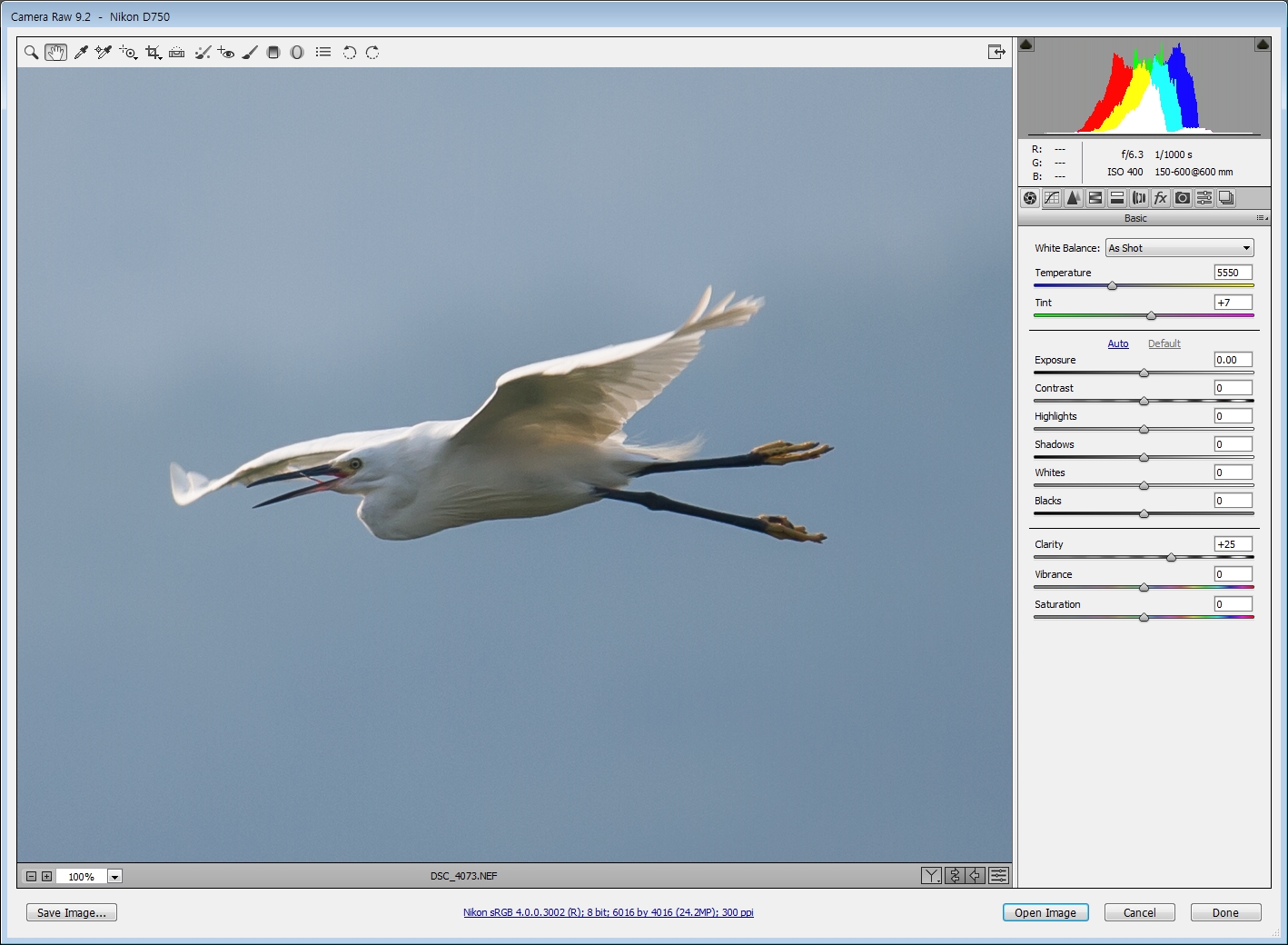Screen dimensions: 1288x945
Task: Pick the Adjustment Brush tool
Action: (250, 53)
